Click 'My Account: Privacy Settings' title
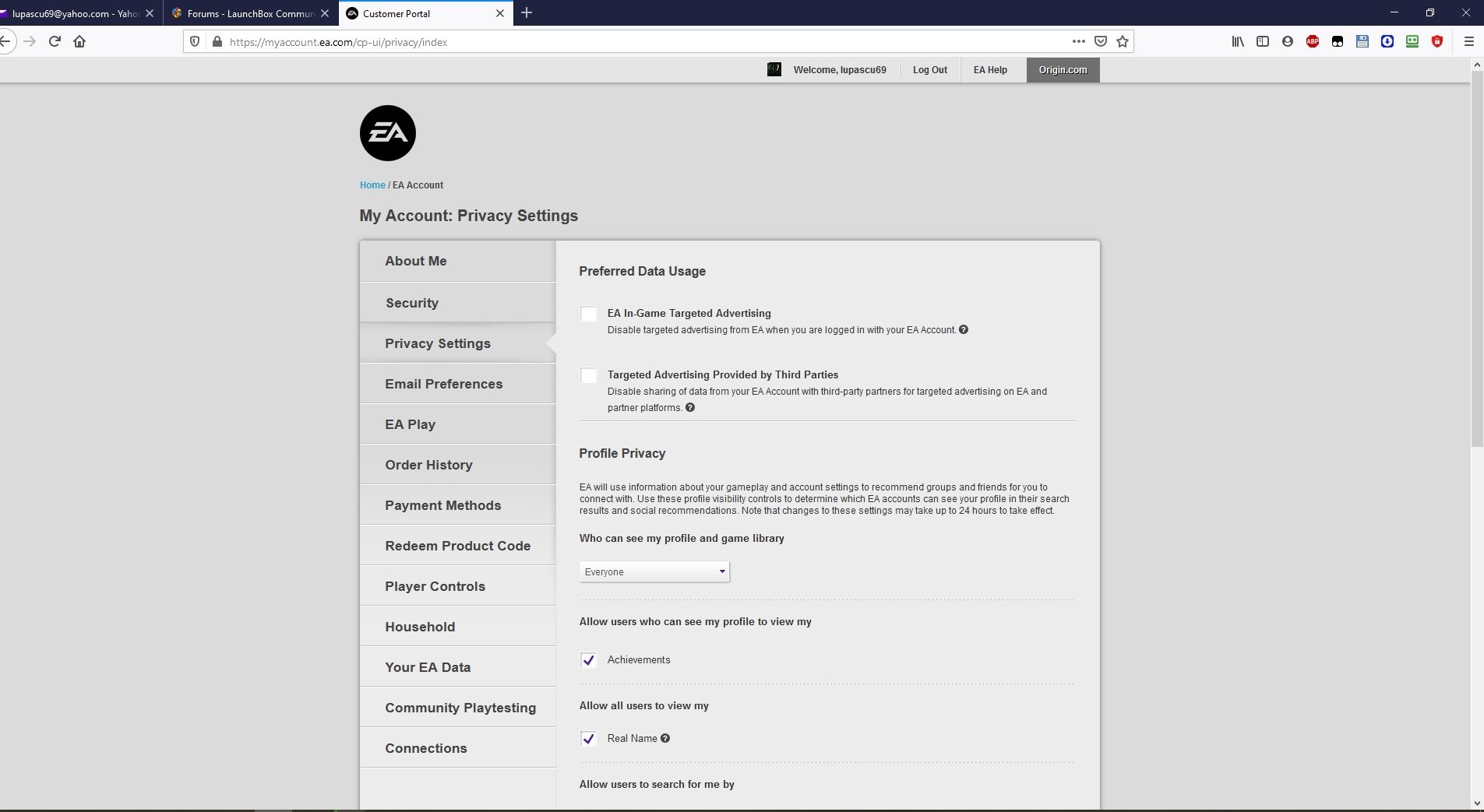 [x=468, y=216]
